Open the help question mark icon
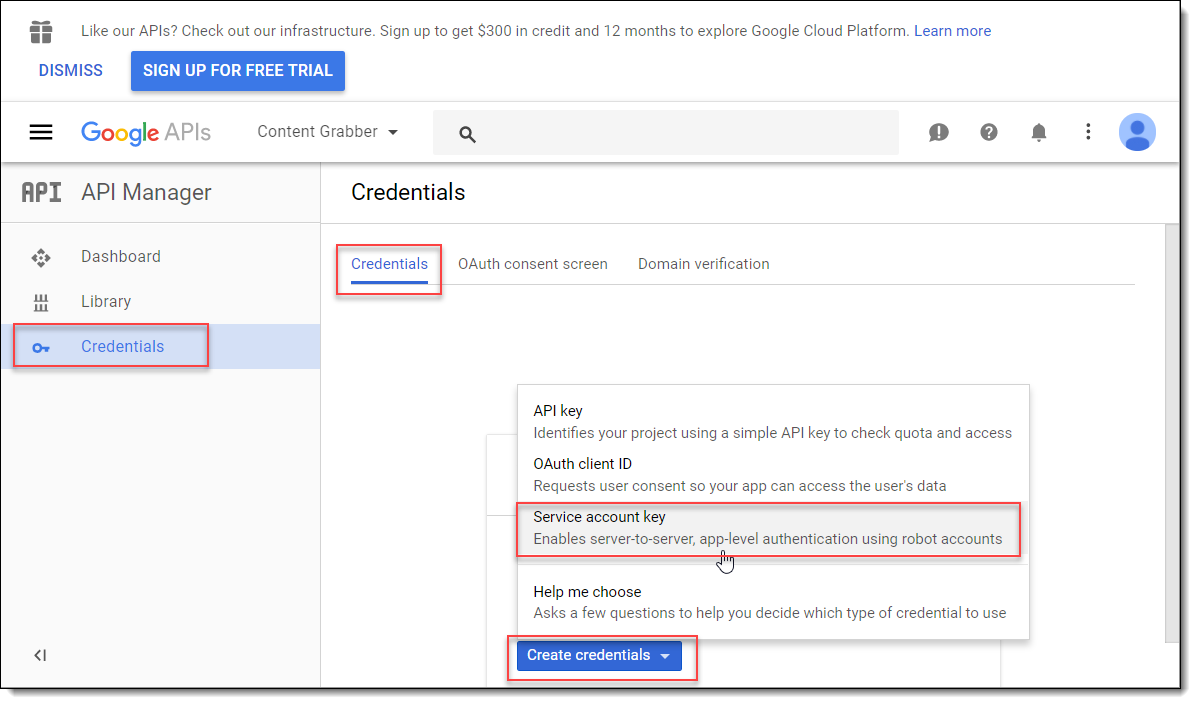The height and width of the screenshot is (704, 1196). pyautogui.click(x=989, y=133)
